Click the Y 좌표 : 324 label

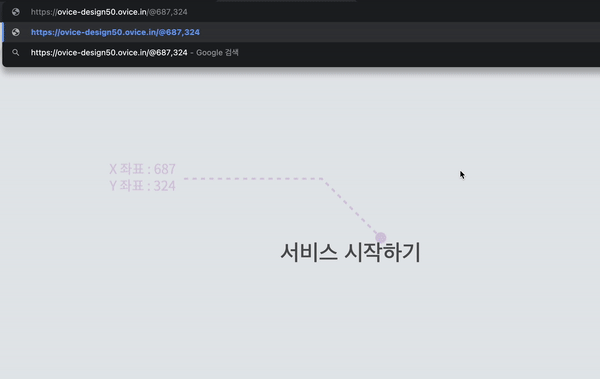(142, 186)
